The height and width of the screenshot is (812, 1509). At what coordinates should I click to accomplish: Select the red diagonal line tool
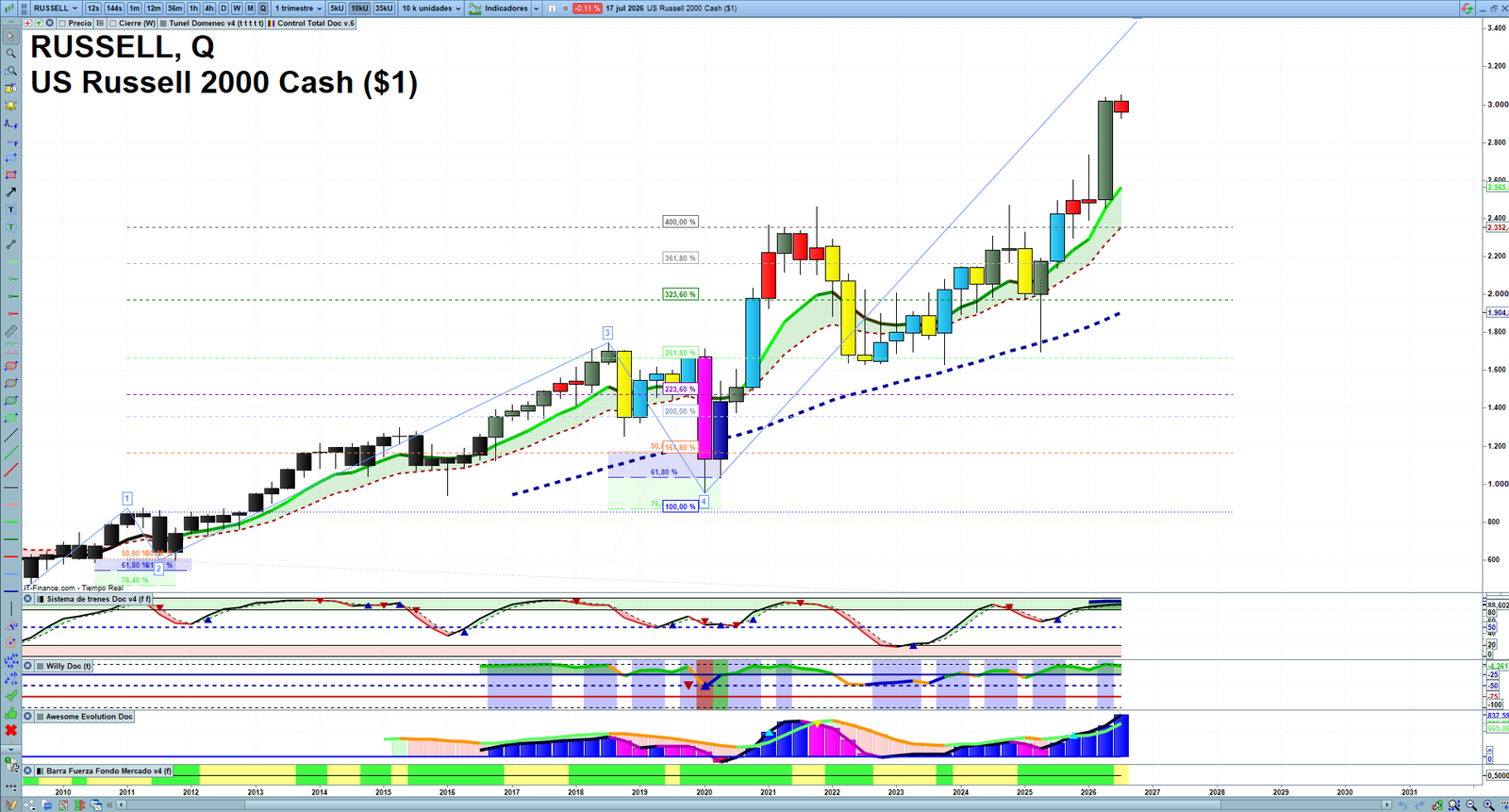[x=10, y=470]
